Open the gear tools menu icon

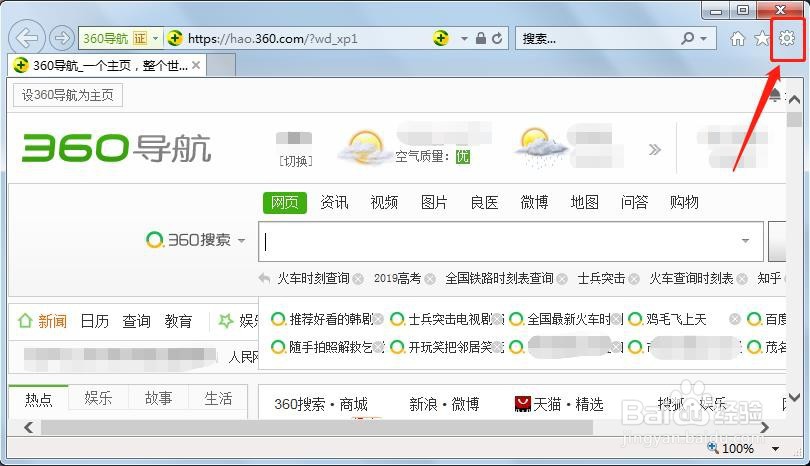787,38
